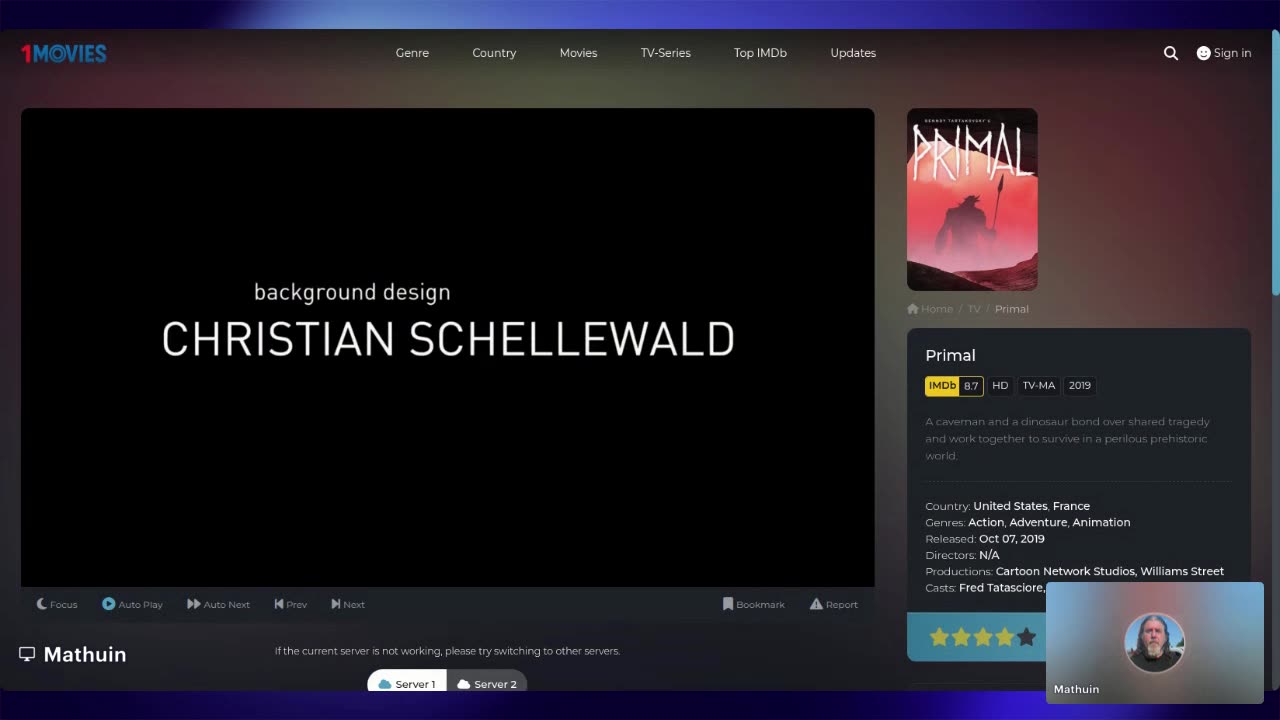This screenshot has height=720, width=1280.
Task: Rate the show three stars
Action: coord(983,637)
